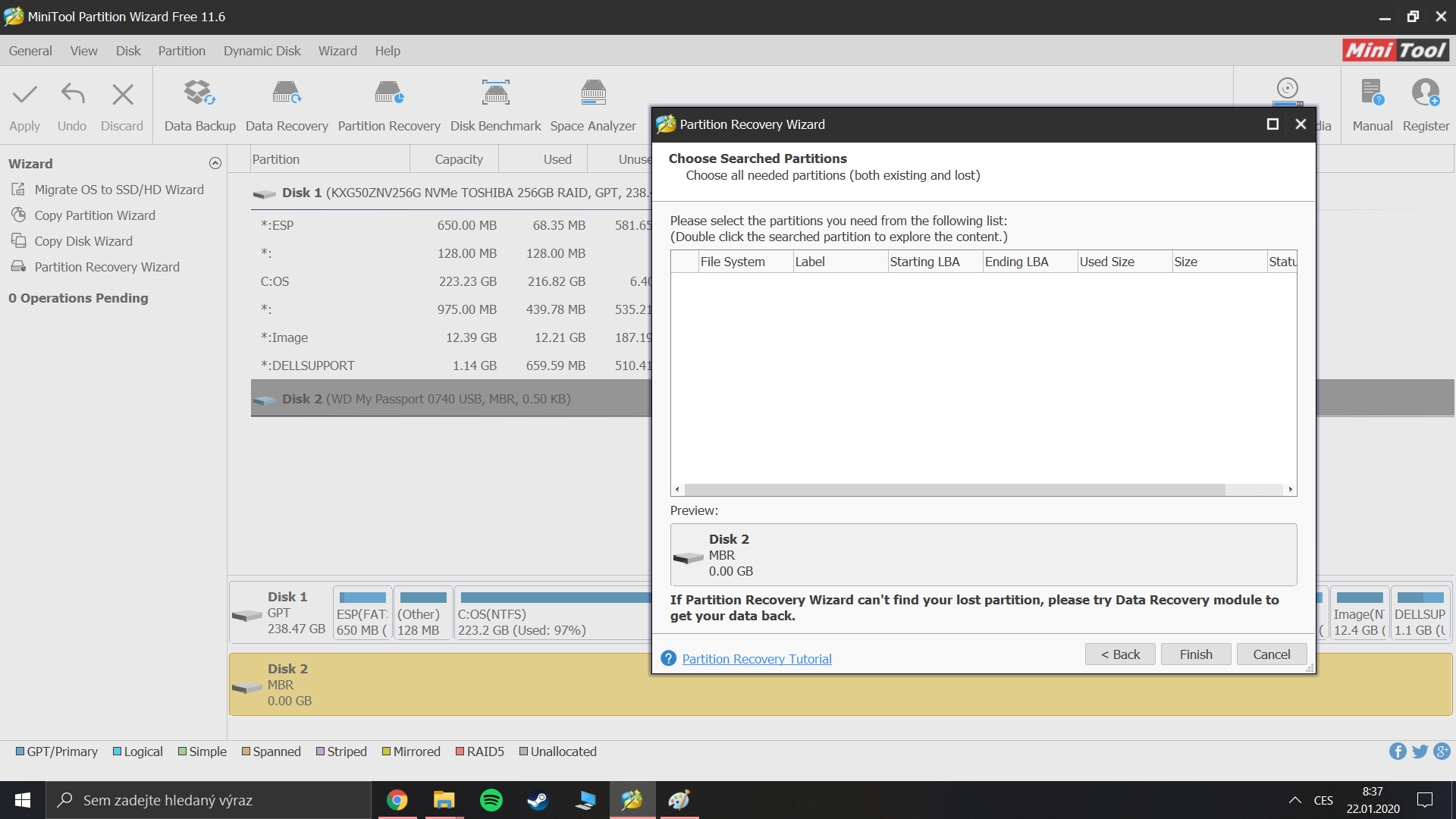
Task: Click the Undo arrow icon
Action: [73, 95]
